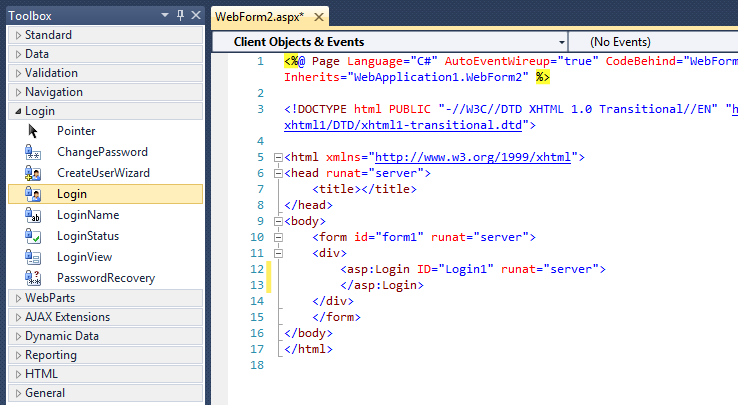Select LoginView in the toolbox list
The image size is (738, 405).
(x=105, y=257)
